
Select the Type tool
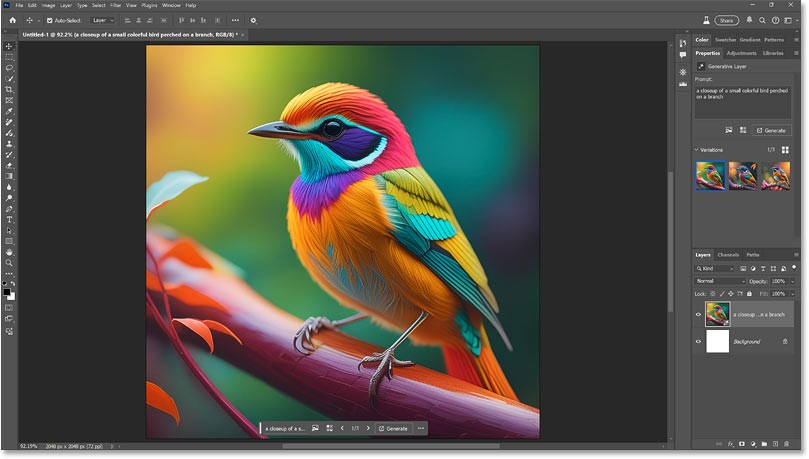(9, 219)
